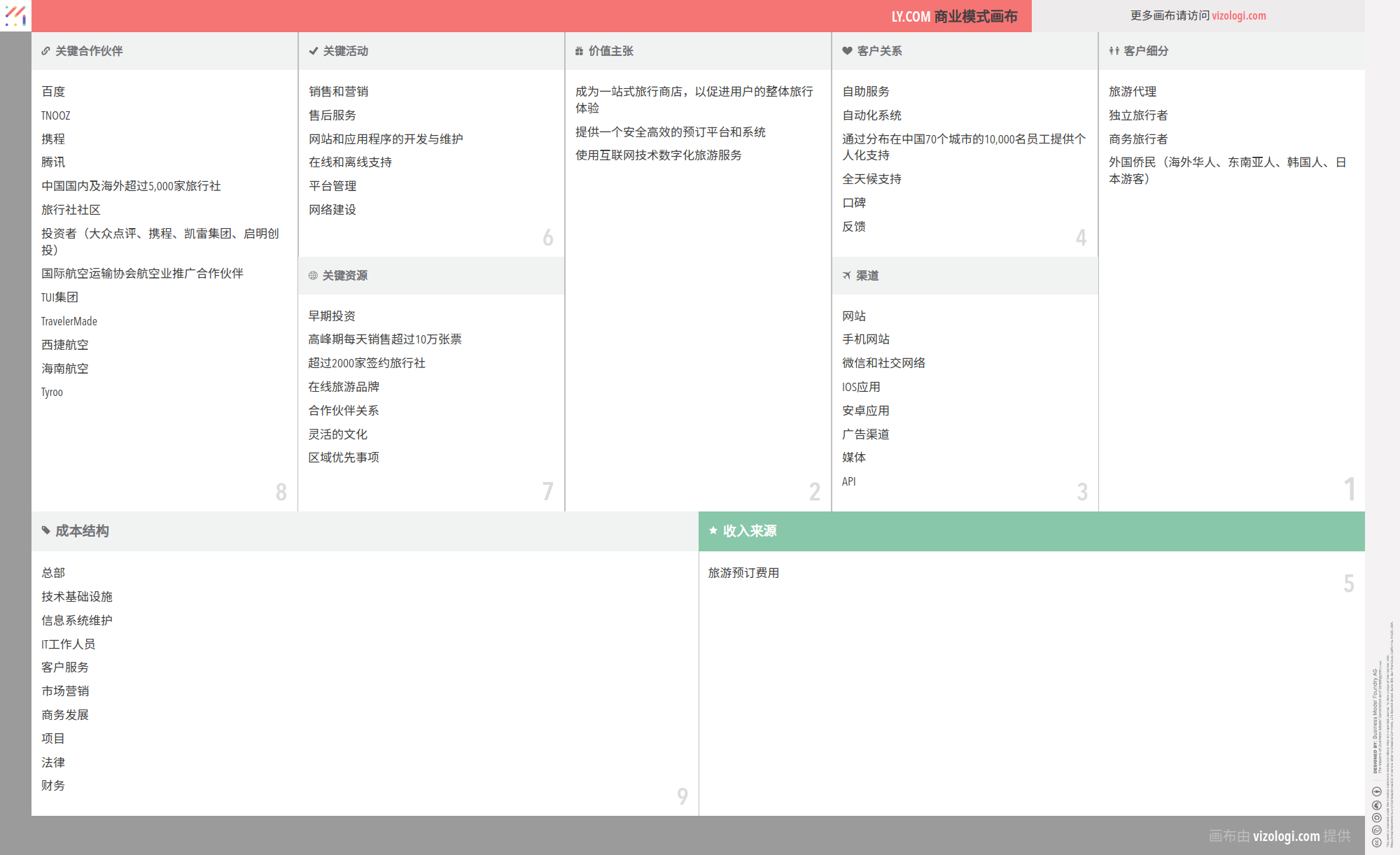Click the LY.COM 商业模式画布 title bar
The image size is (1400, 855).
pyautogui.click(x=953, y=16)
